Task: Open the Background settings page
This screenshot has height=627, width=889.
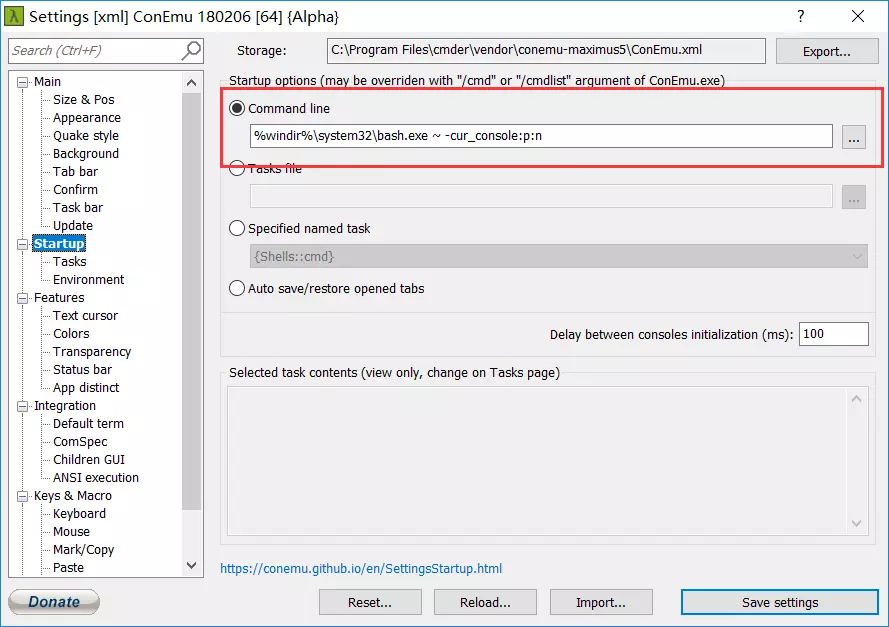Action: pyautogui.click(x=86, y=154)
